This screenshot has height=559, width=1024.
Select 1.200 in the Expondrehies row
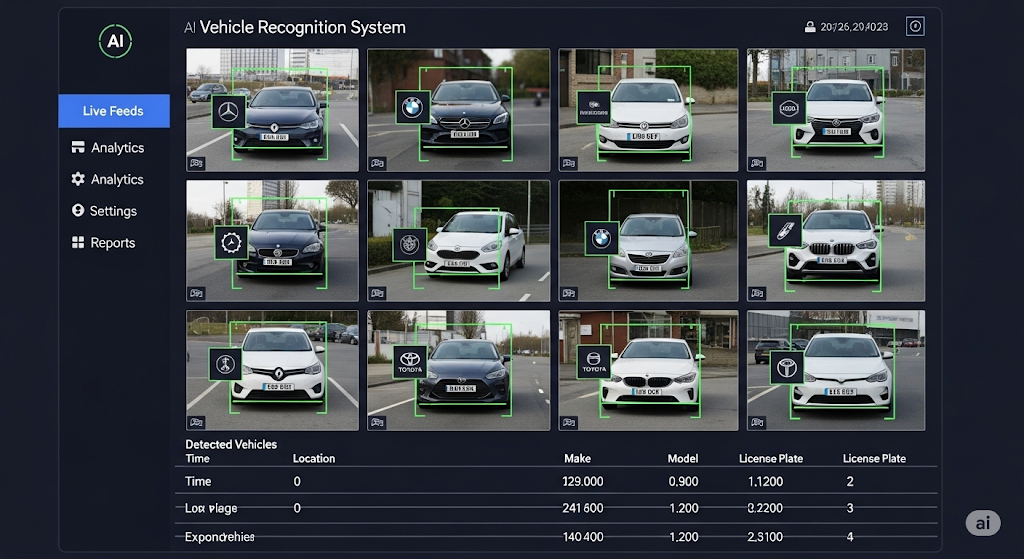click(684, 537)
